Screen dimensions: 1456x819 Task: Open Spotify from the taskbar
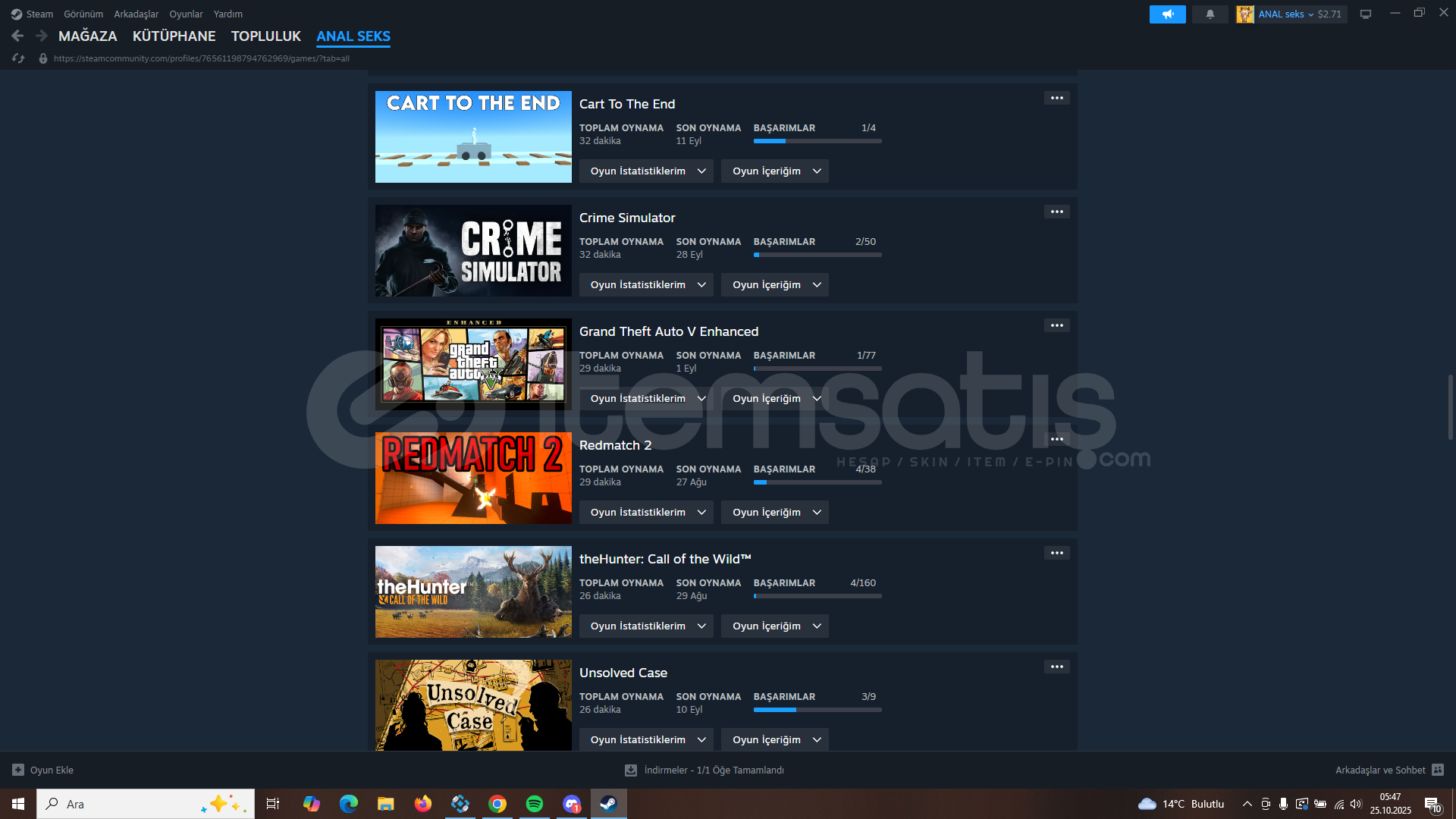tap(534, 804)
